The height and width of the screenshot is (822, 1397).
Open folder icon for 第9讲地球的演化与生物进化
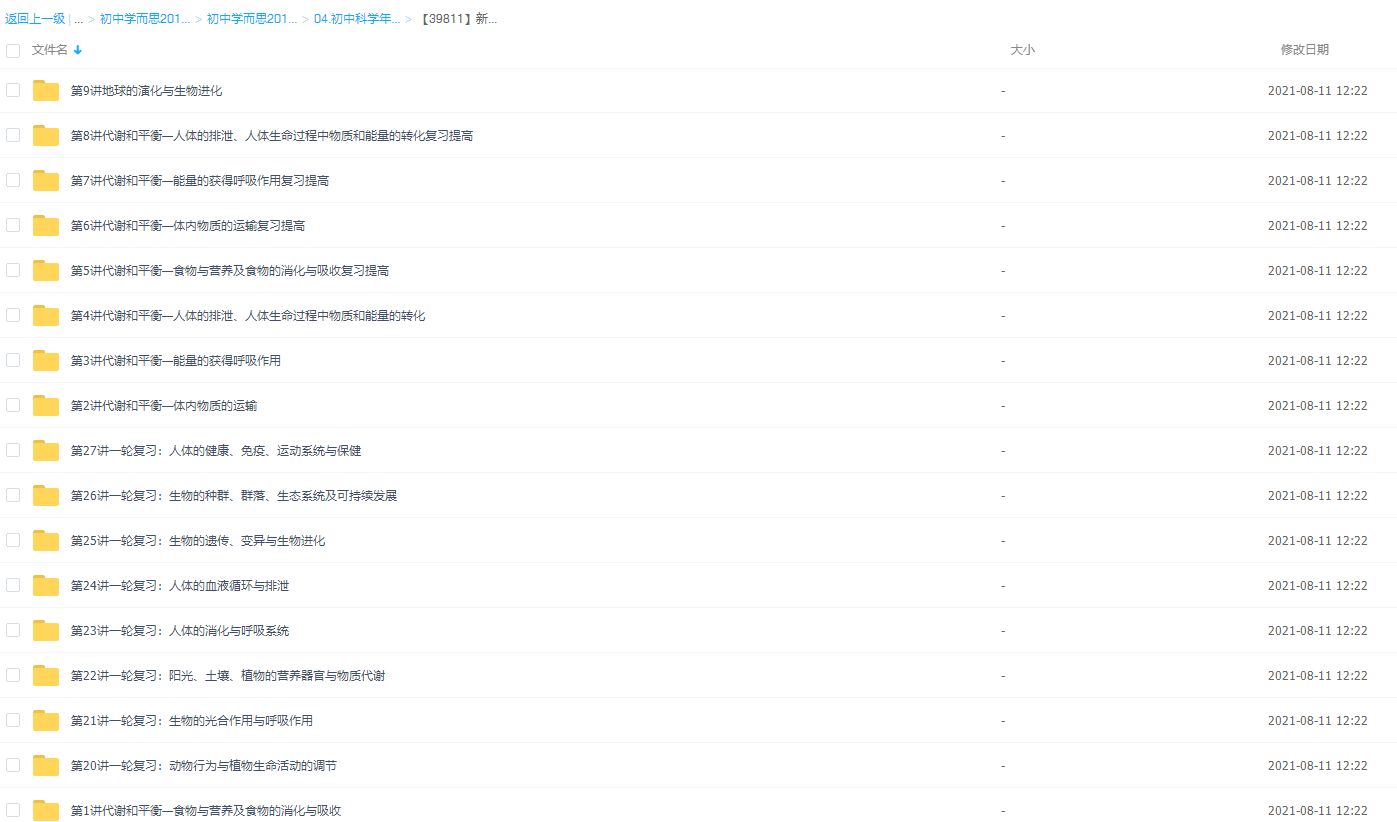pyautogui.click(x=45, y=89)
